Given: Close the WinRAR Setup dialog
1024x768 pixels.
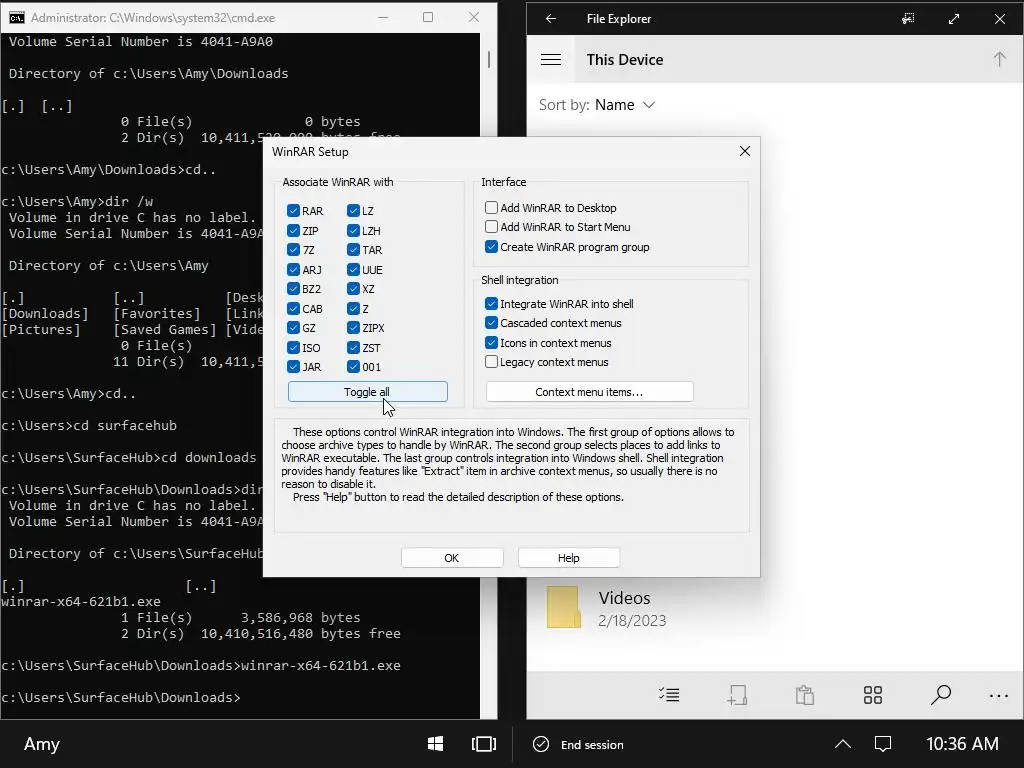Looking at the screenshot, I should point(744,152).
